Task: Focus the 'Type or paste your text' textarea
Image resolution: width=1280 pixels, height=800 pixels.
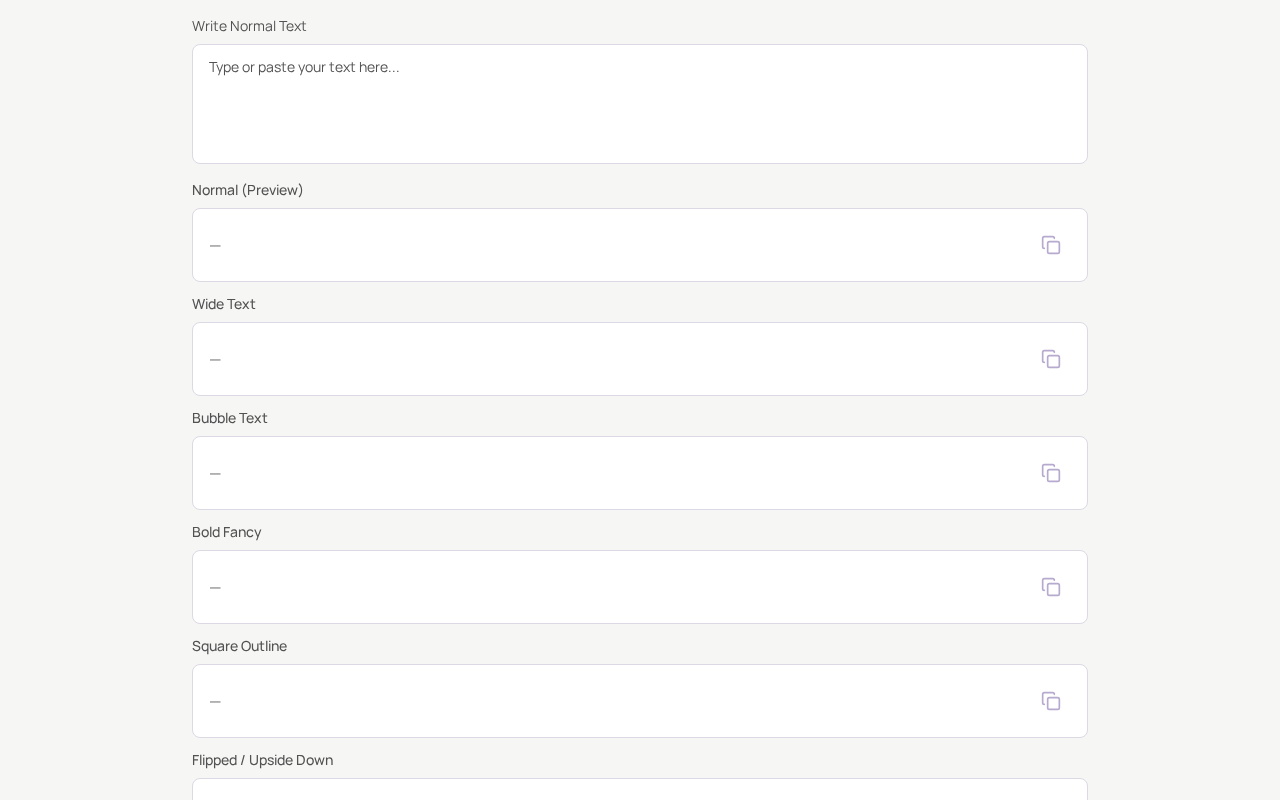Action: point(640,104)
